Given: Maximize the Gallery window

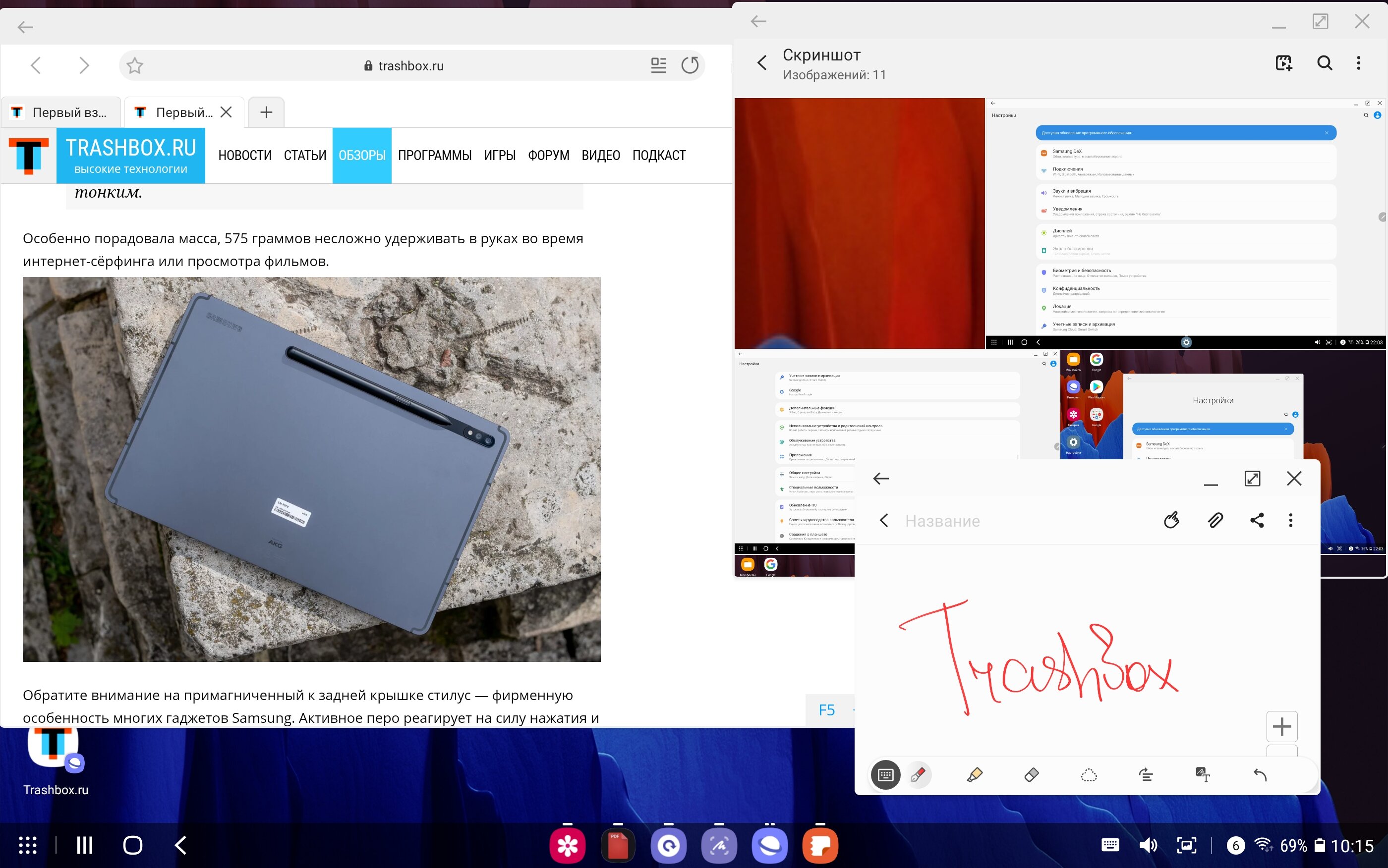Looking at the screenshot, I should click(1321, 21).
